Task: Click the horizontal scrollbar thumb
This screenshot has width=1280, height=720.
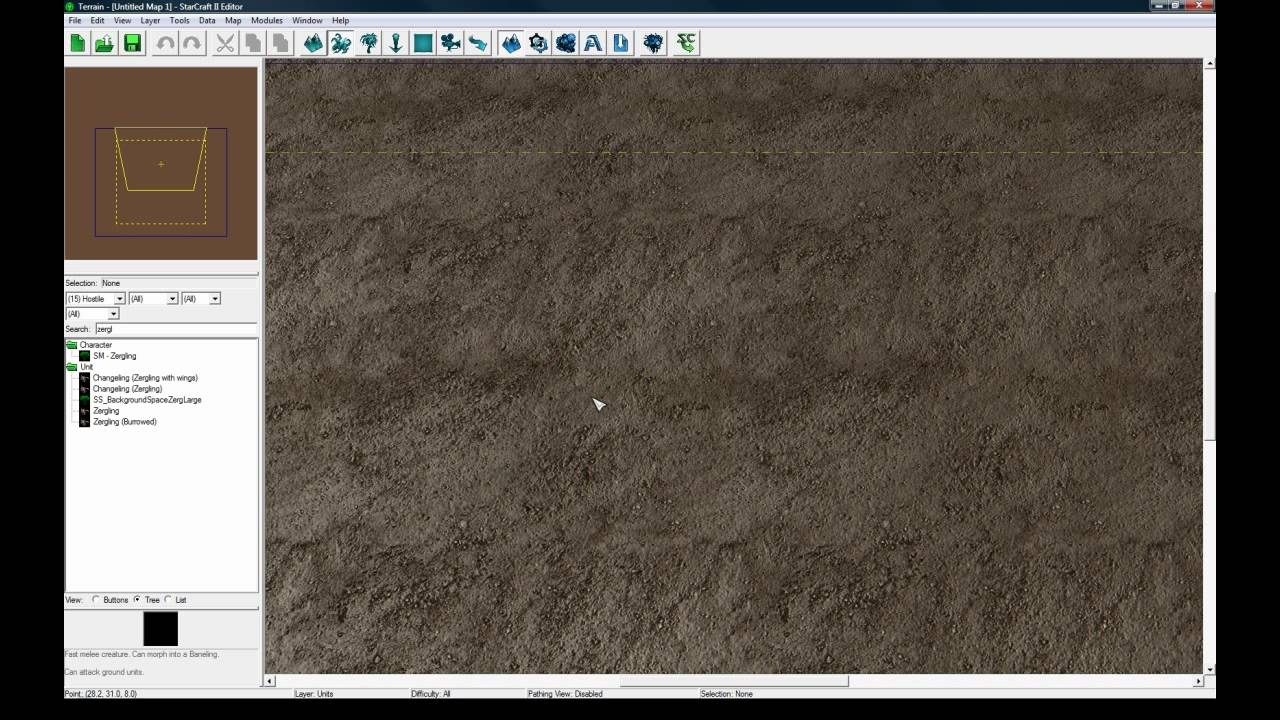Action: click(x=734, y=682)
